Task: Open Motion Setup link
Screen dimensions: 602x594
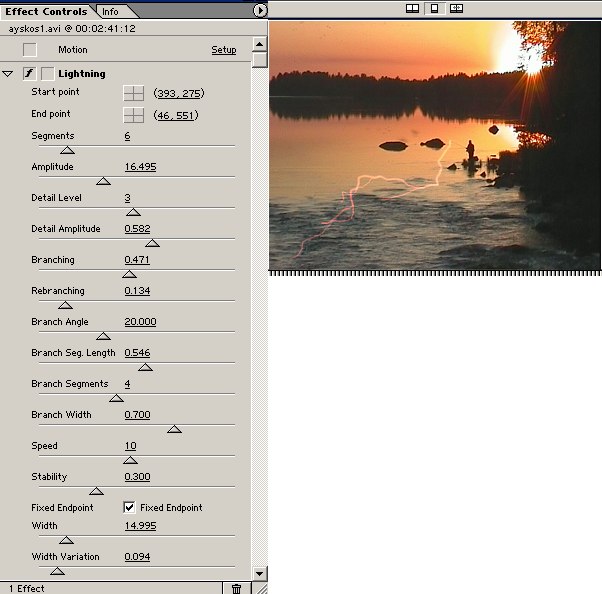Action: 224,50
